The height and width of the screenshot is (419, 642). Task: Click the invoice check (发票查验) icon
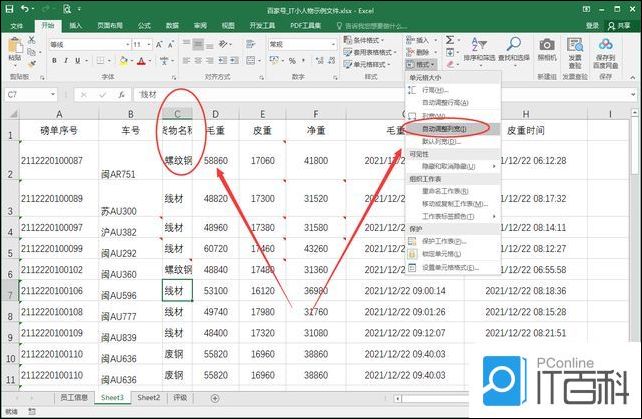pyautogui.click(x=575, y=45)
